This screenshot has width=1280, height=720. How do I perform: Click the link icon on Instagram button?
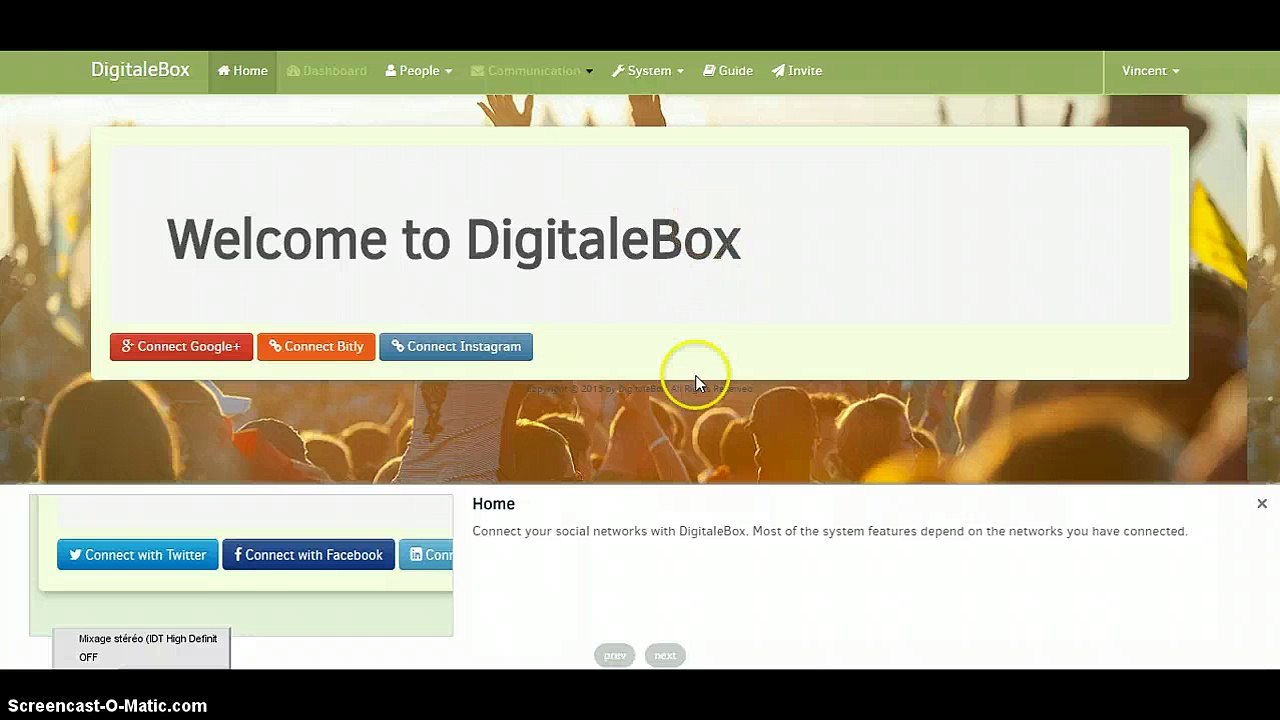tap(397, 346)
